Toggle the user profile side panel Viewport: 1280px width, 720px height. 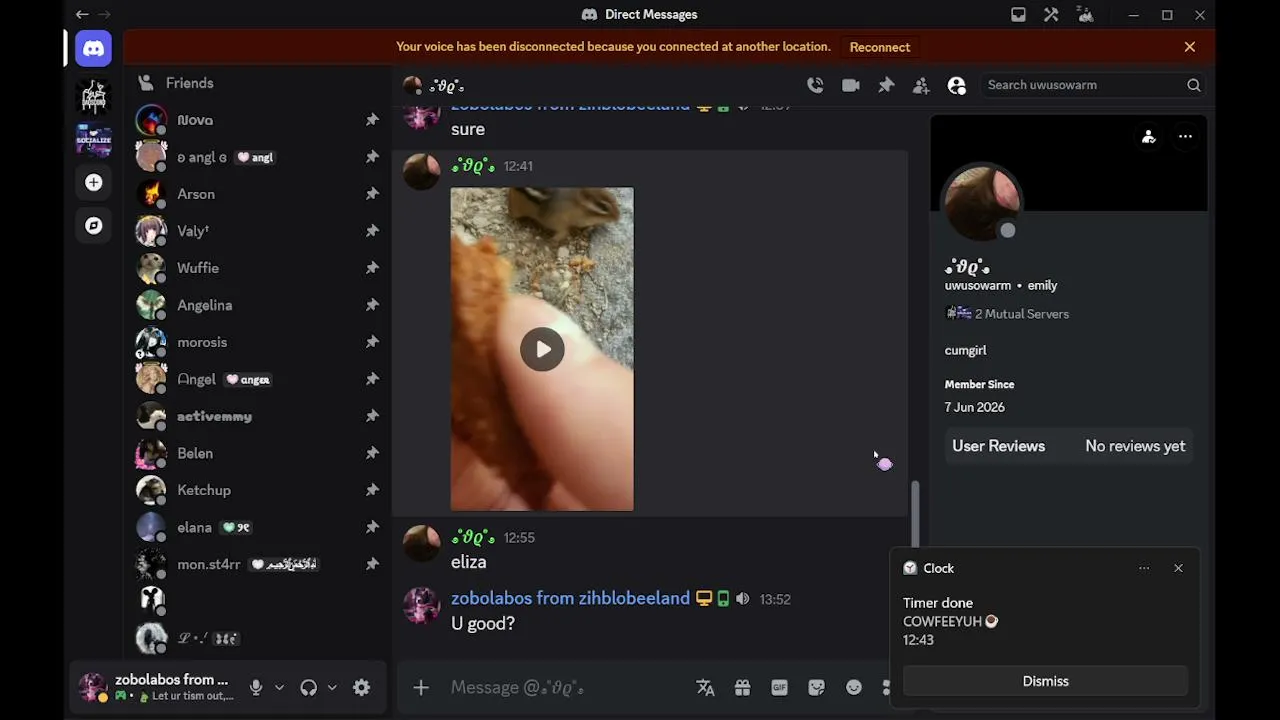click(957, 85)
